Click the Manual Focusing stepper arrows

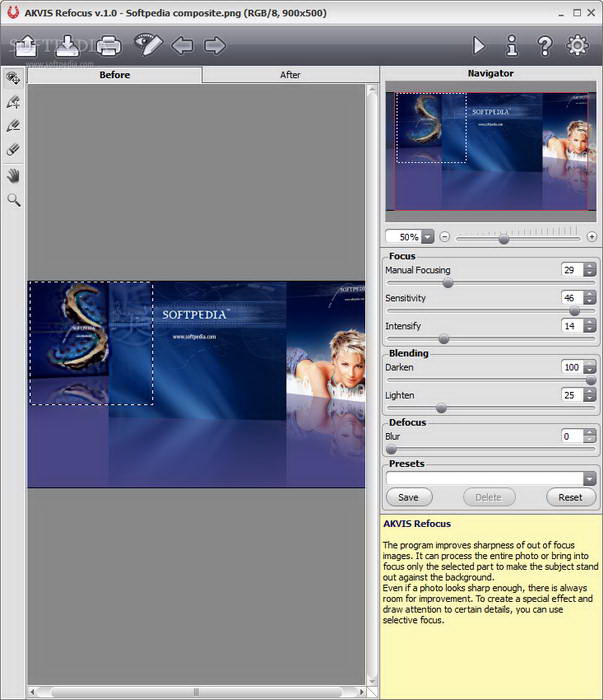point(590,270)
